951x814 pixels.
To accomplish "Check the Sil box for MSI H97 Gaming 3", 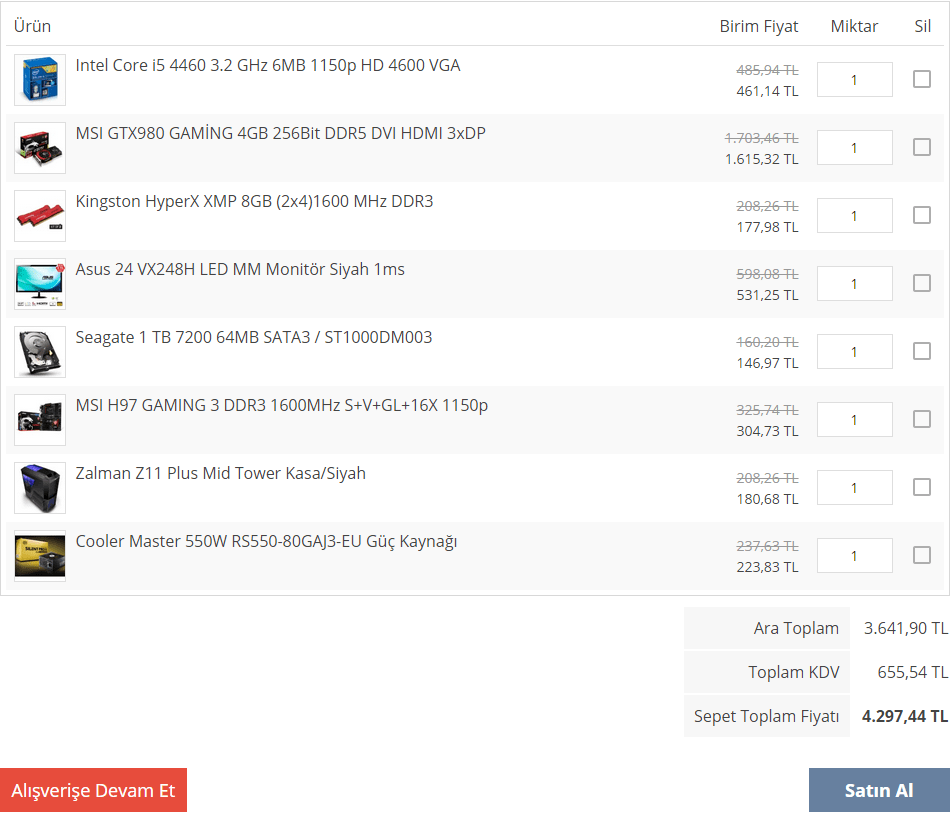I will [922, 419].
